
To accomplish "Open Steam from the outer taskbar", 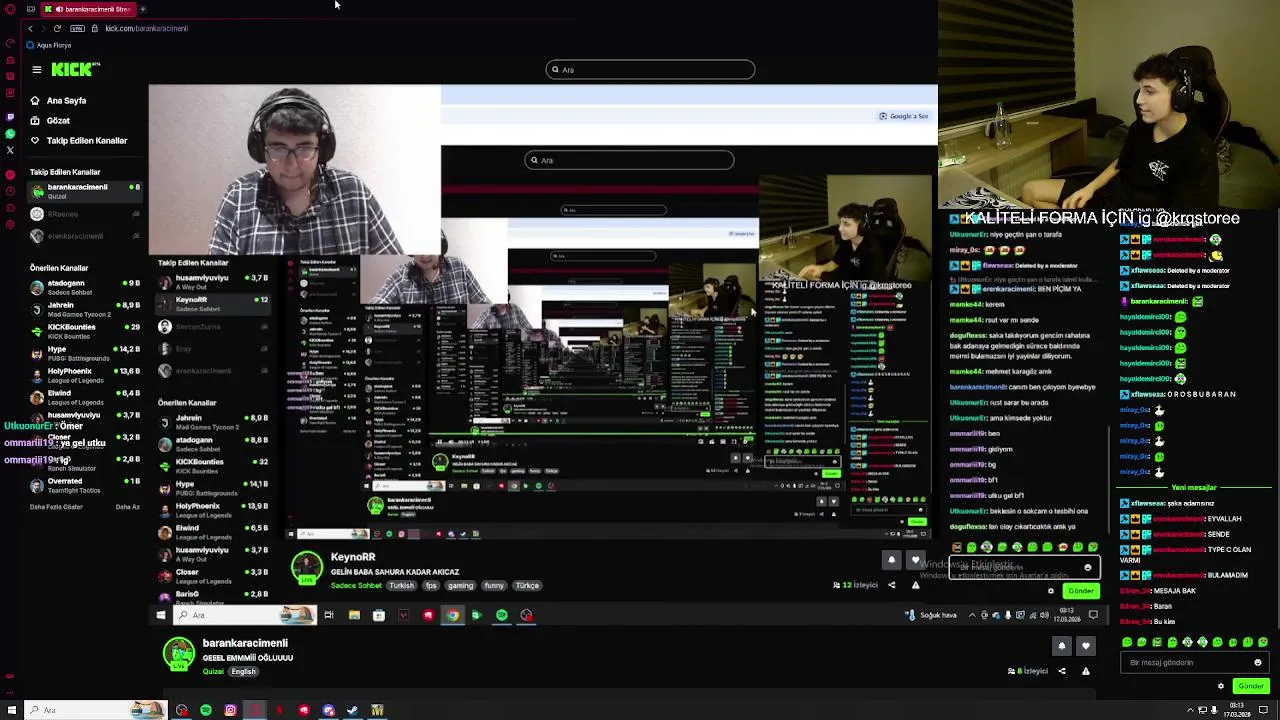I will pos(352,710).
